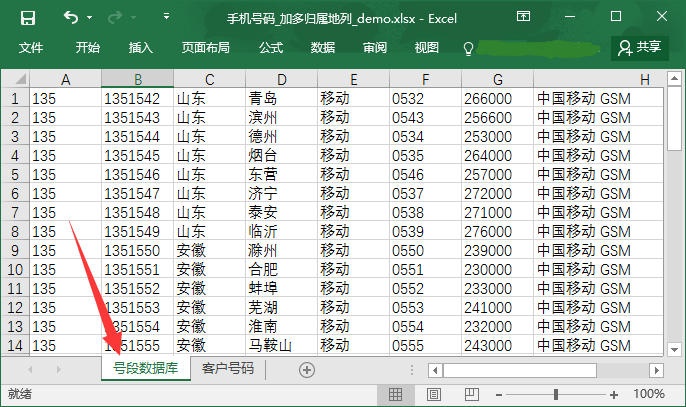
Task: Click cell with area code 0543
Action: tap(425, 117)
